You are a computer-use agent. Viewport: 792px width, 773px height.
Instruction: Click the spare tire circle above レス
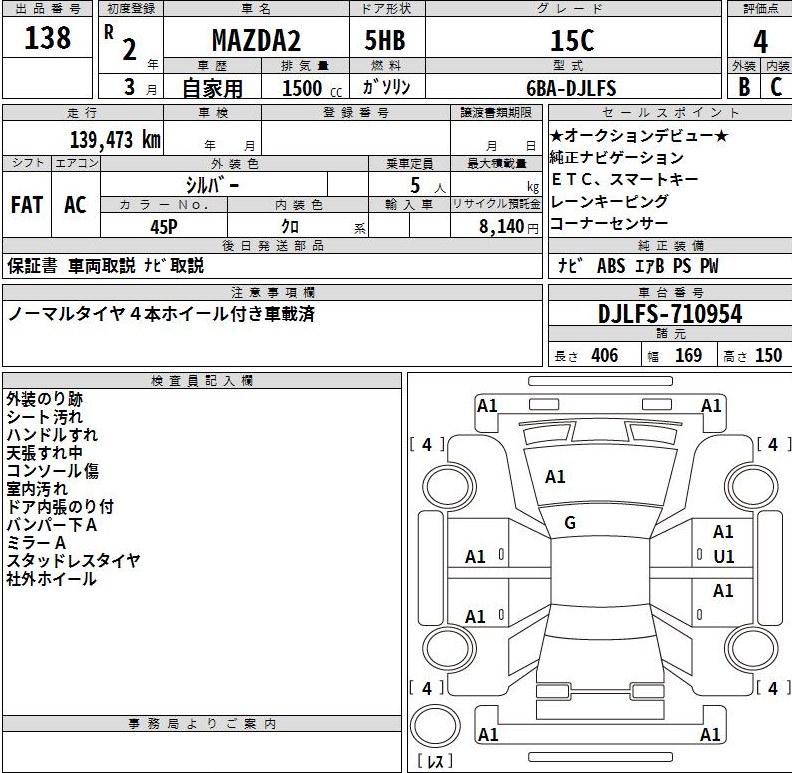[435, 726]
